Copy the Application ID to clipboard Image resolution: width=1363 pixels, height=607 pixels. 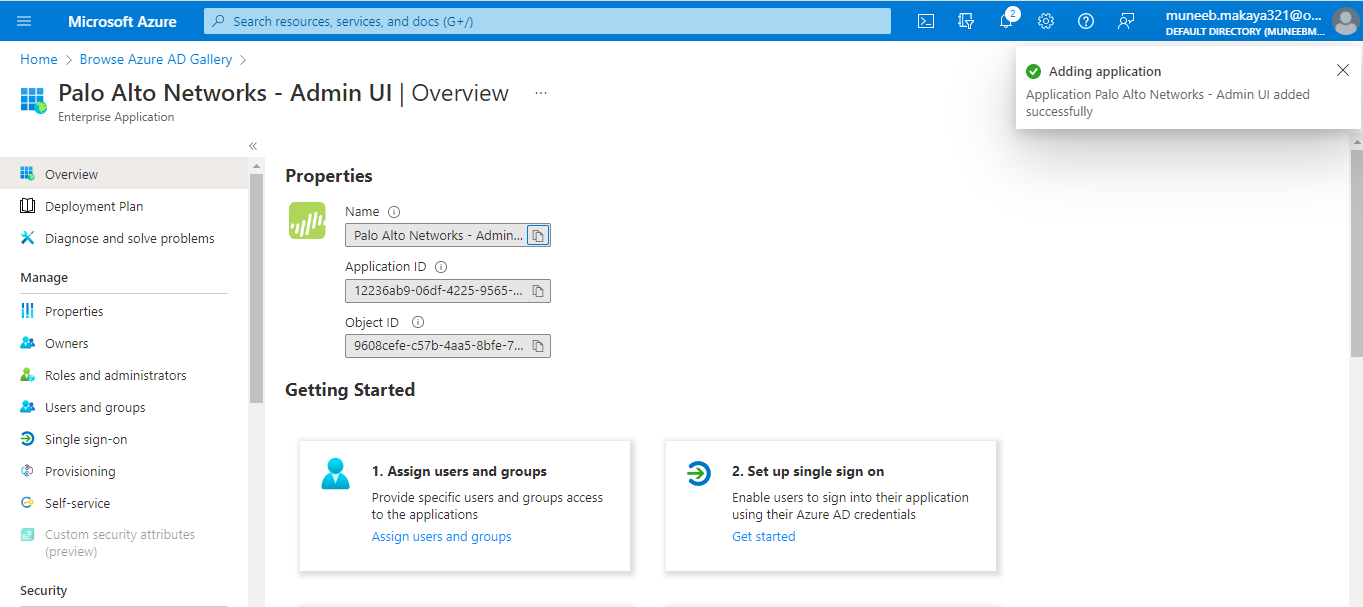[x=538, y=290]
